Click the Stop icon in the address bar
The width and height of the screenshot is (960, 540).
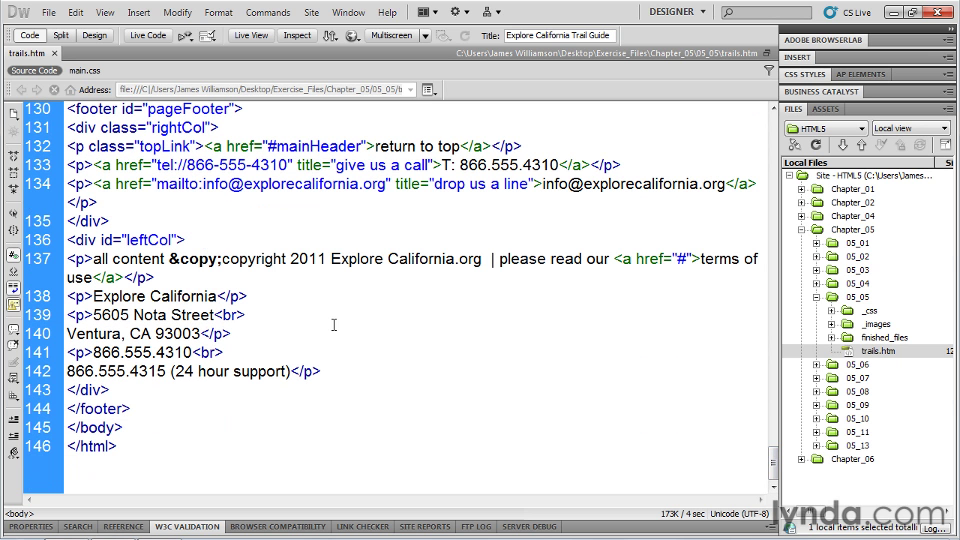pyautogui.click(x=54, y=89)
